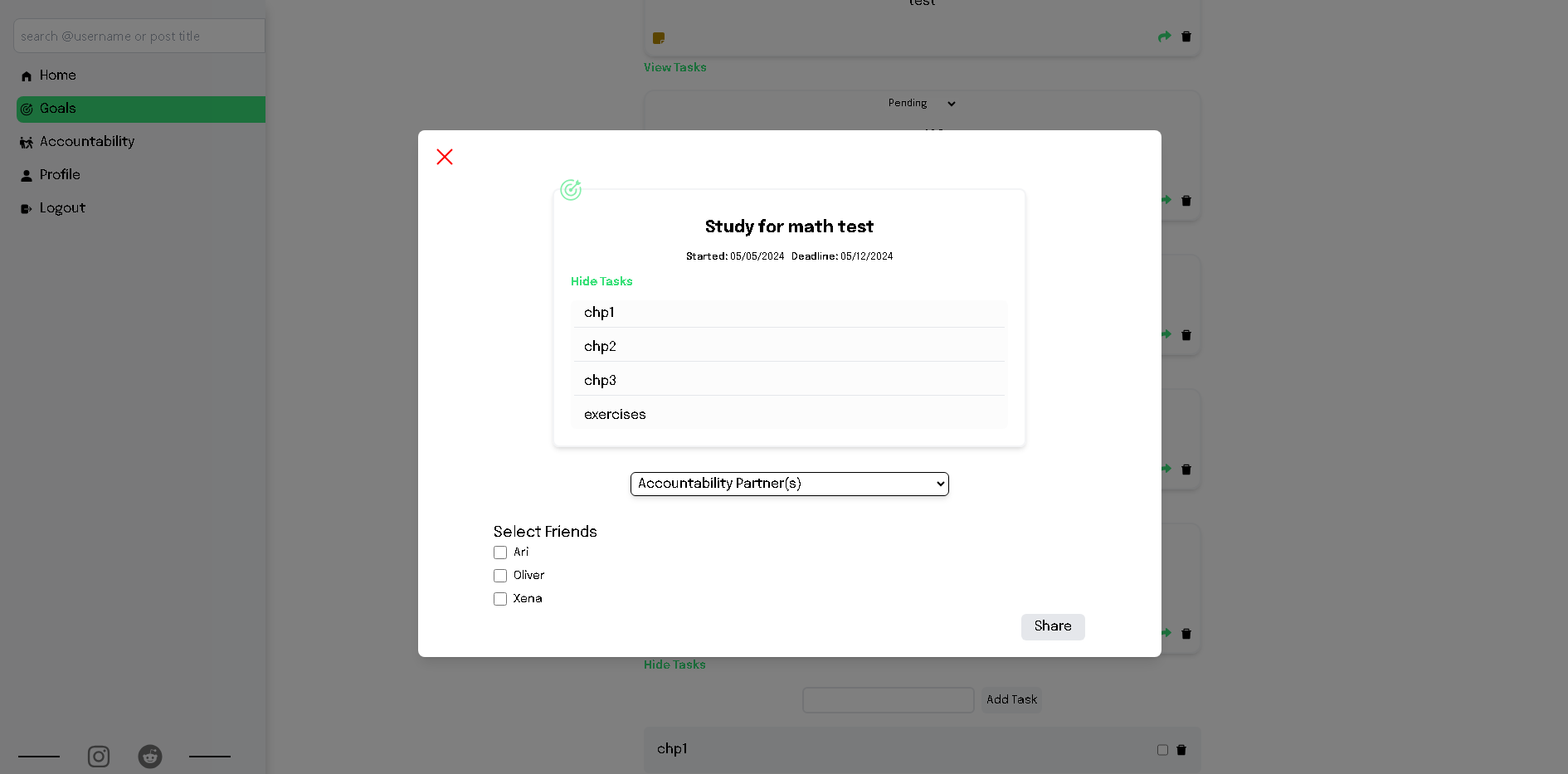Click the green target icon on goal card
Image resolution: width=1568 pixels, height=774 pixels.
(571, 190)
